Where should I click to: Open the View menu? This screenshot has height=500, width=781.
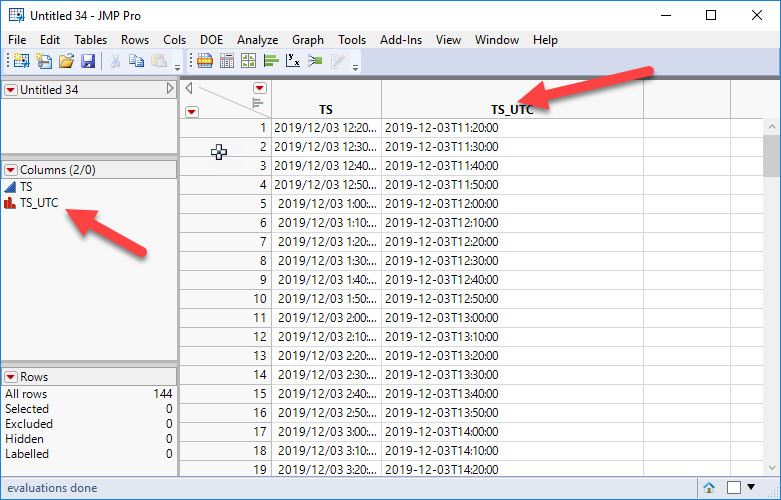(x=448, y=40)
